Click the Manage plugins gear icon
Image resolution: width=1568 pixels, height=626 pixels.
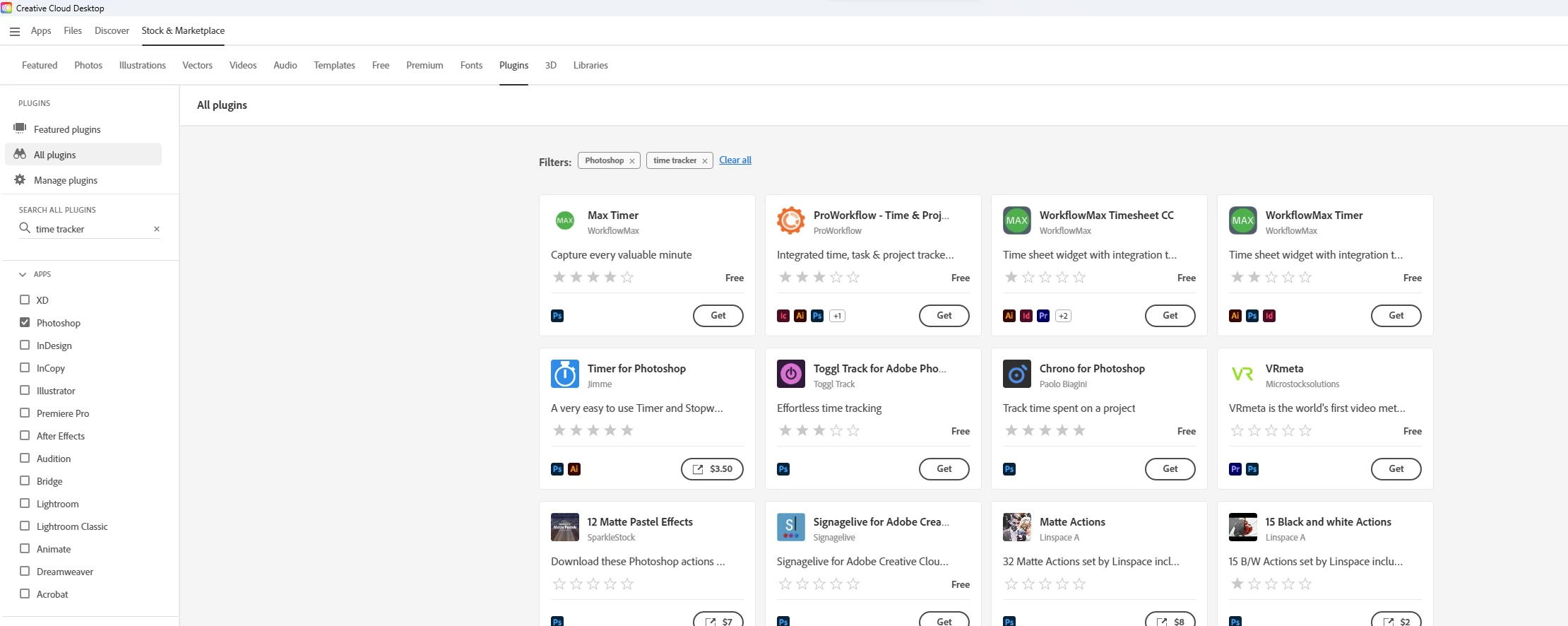point(20,179)
